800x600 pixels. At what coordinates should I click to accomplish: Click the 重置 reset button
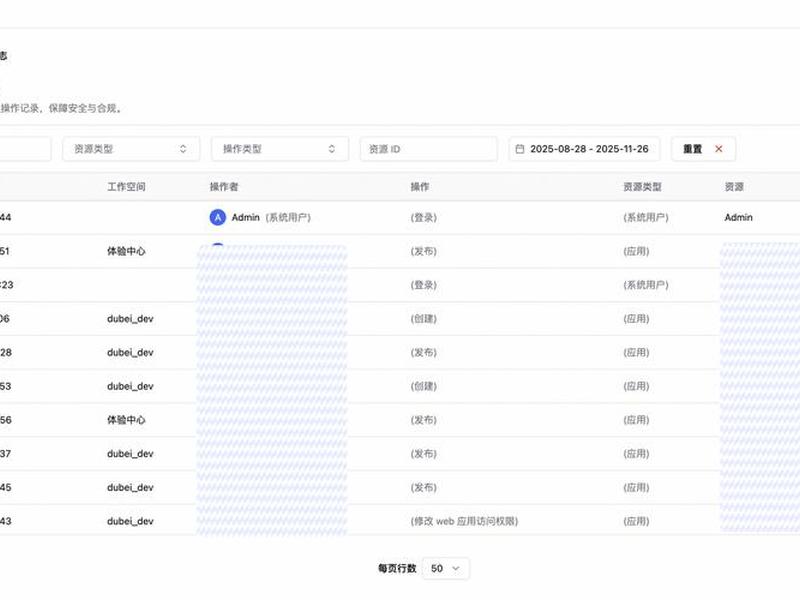(703, 149)
